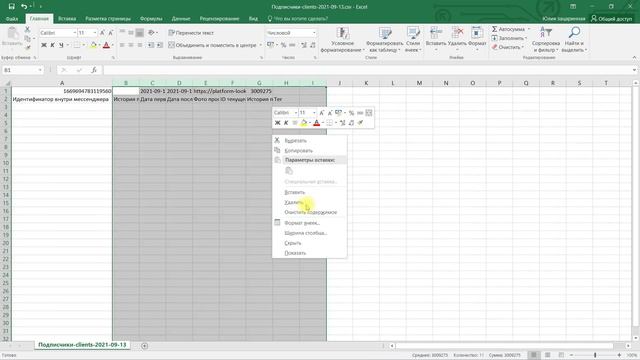The width and height of the screenshot is (640, 360).
Task: Click decrease decimal icon in ribbon
Action: pyautogui.click(x=313, y=45)
